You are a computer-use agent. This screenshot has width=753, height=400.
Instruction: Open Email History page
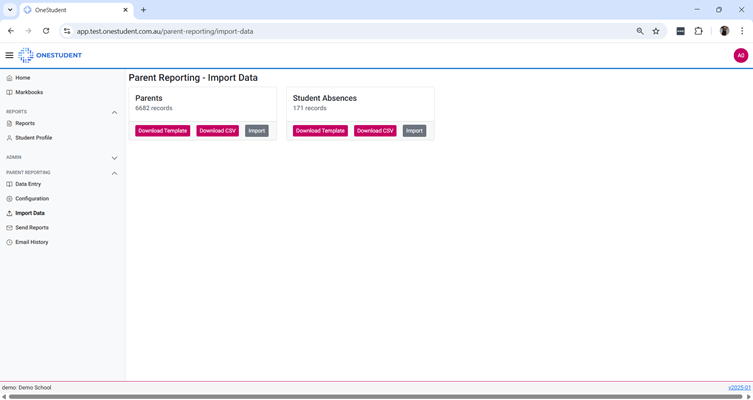(31, 242)
